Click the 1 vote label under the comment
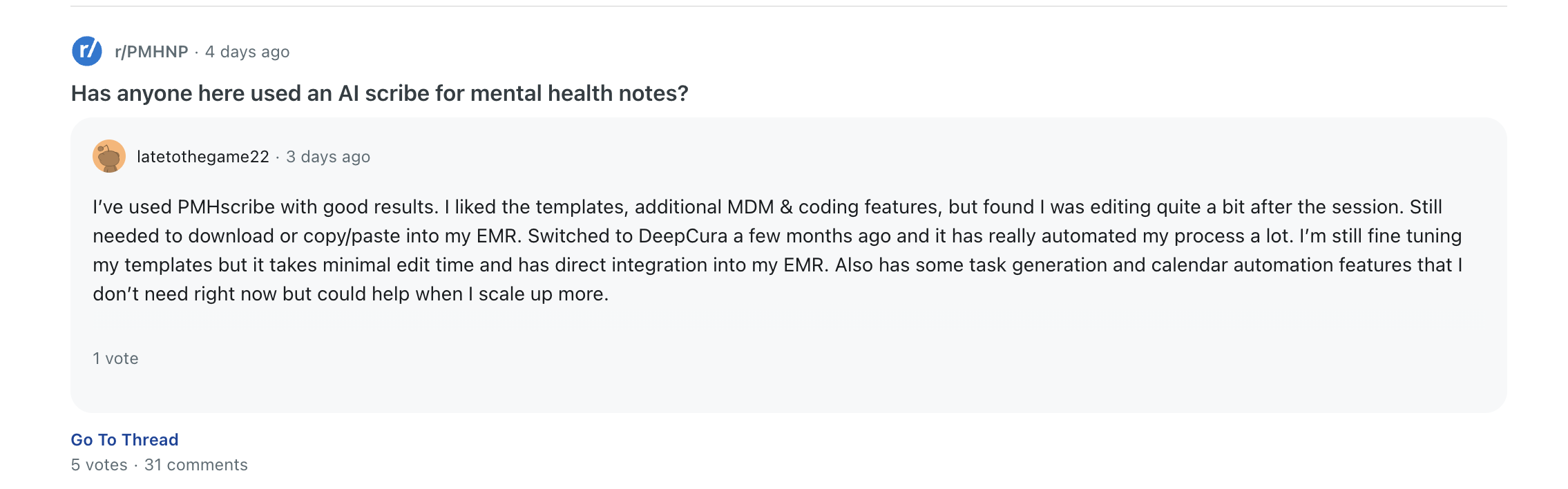 [x=115, y=358]
